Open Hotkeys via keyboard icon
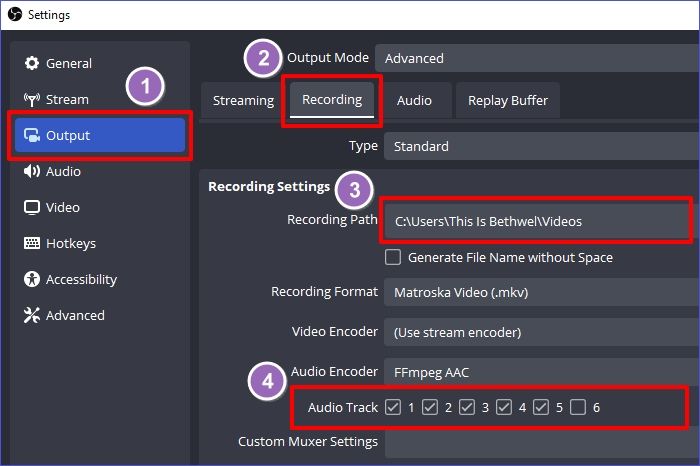700x466 pixels. click(x=31, y=243)
